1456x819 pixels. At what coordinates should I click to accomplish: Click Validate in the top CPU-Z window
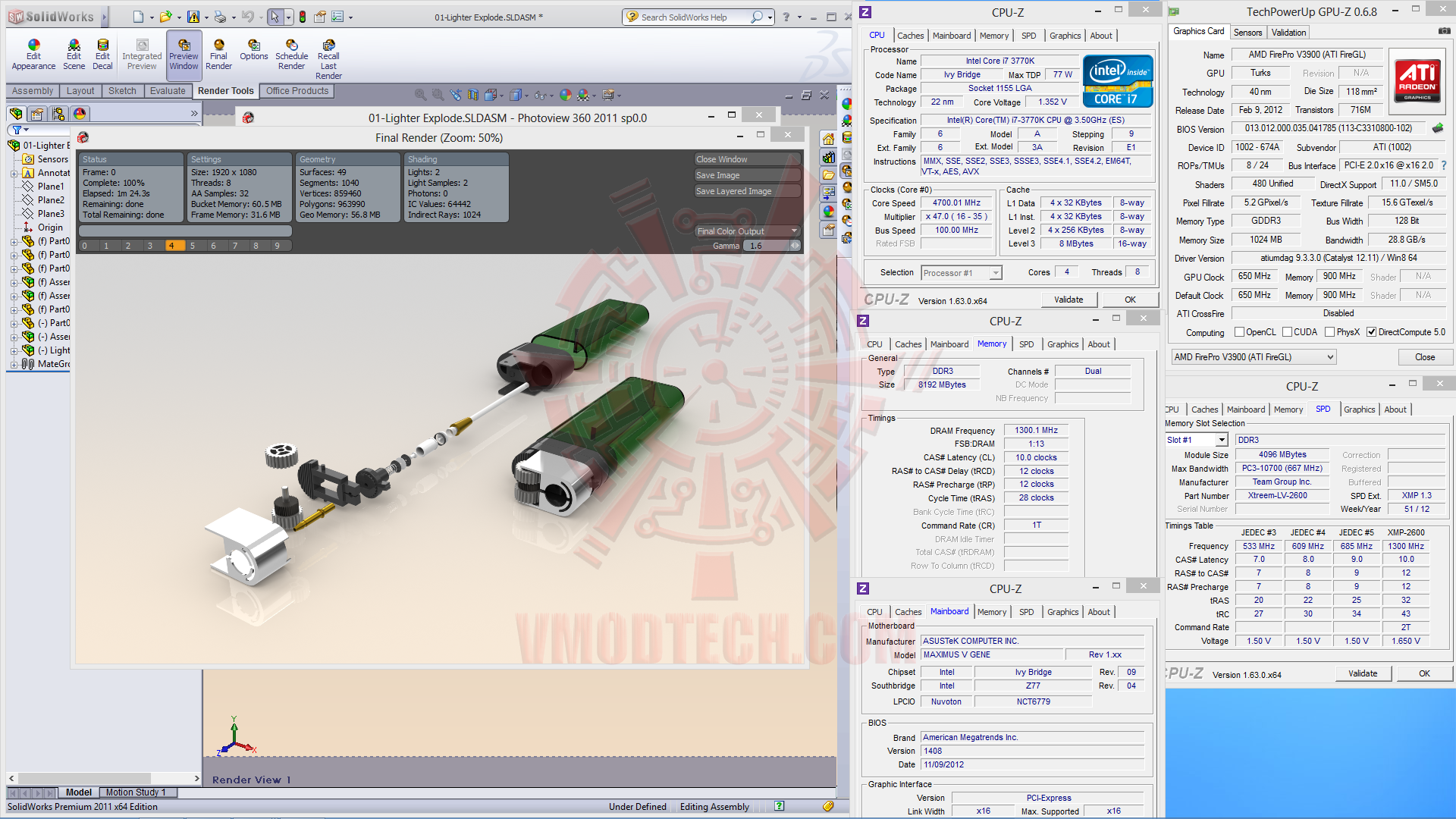[x=1068, y=300]
